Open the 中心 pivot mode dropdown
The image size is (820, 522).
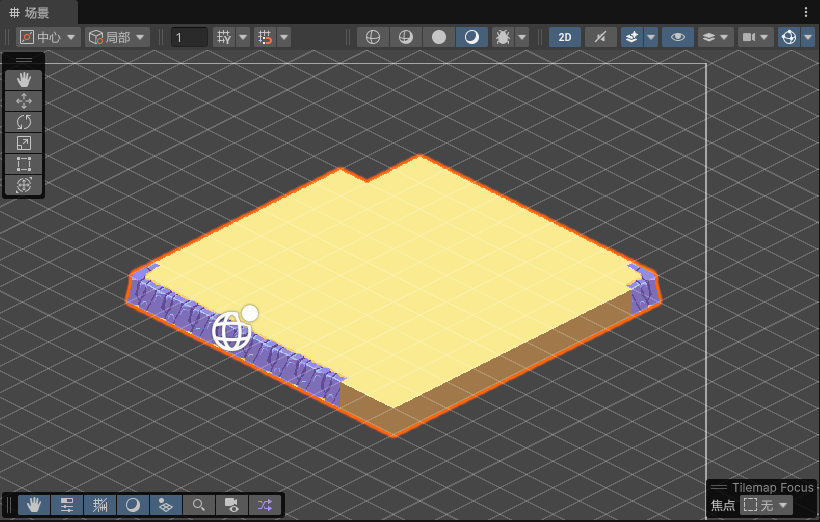click(48, 37)
